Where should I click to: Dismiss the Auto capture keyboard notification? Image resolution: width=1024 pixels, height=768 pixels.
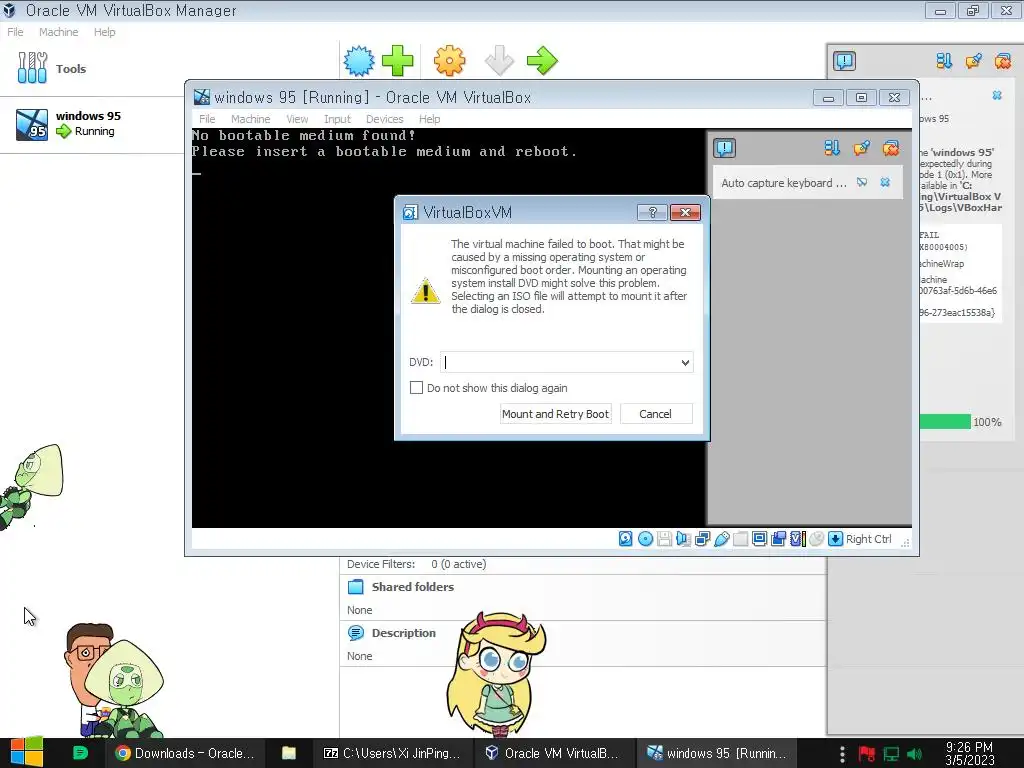pos(885,182)
